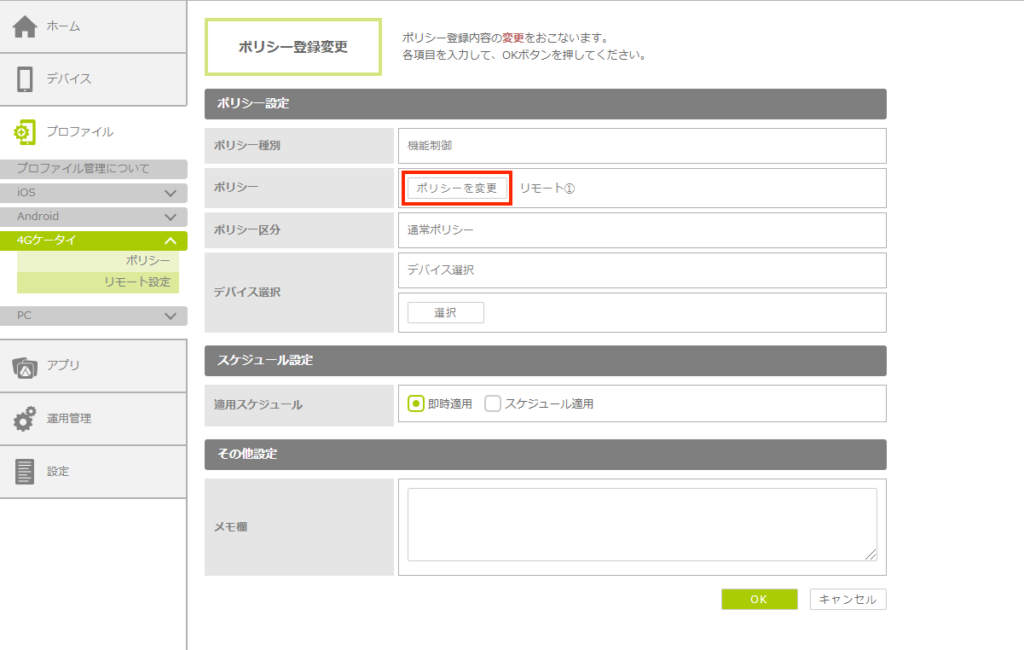Click the green Profile icon

pos(25,131)
